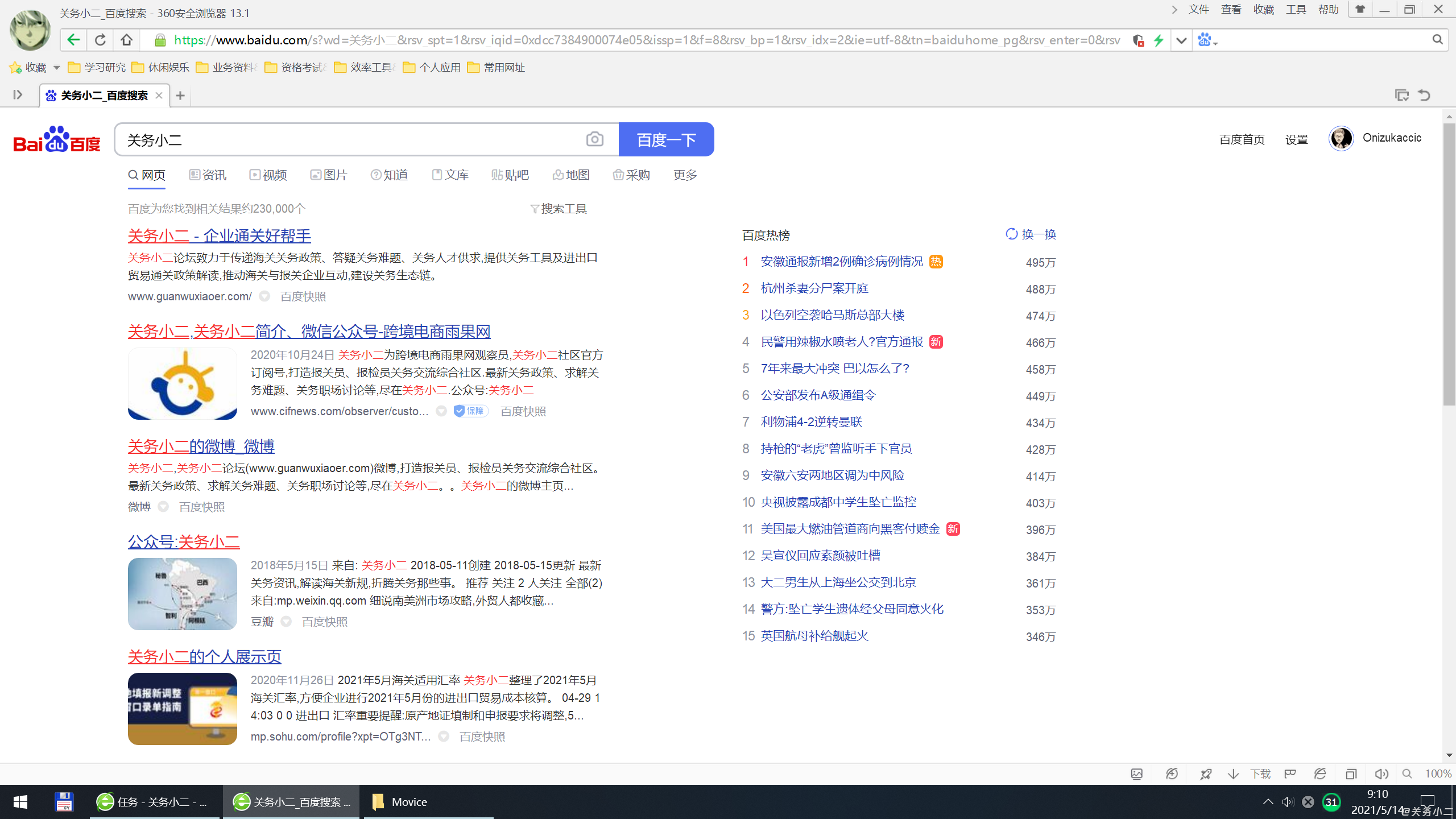Switch to the 地图 tab
The height and width of the screenshot is (819, 1456).
[571, 175]
